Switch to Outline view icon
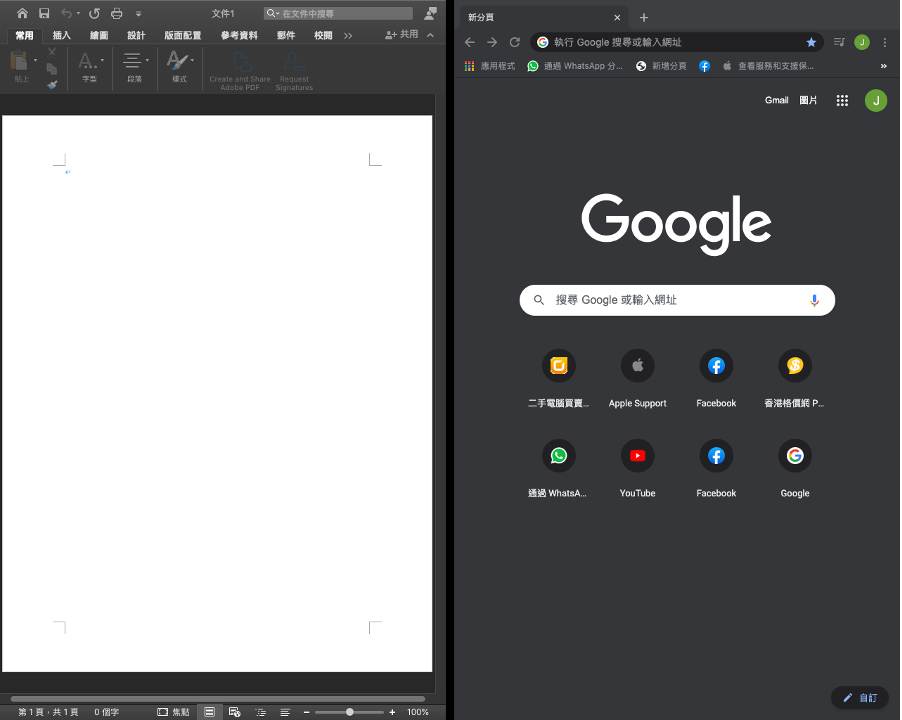The width and height of the screenshot is (902, 720). coord(261,712)
